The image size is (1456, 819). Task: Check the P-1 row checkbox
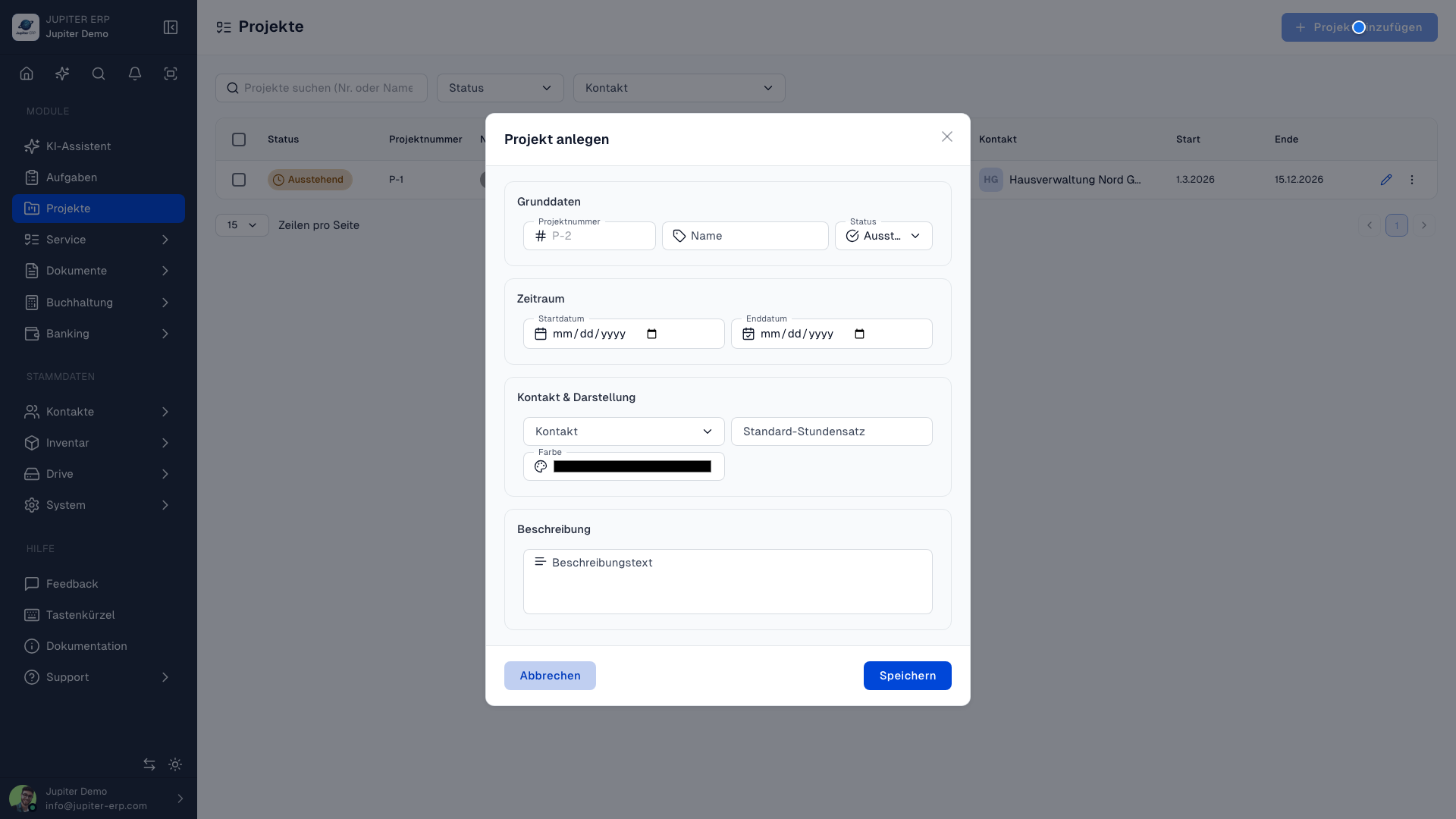pos(239,180)
